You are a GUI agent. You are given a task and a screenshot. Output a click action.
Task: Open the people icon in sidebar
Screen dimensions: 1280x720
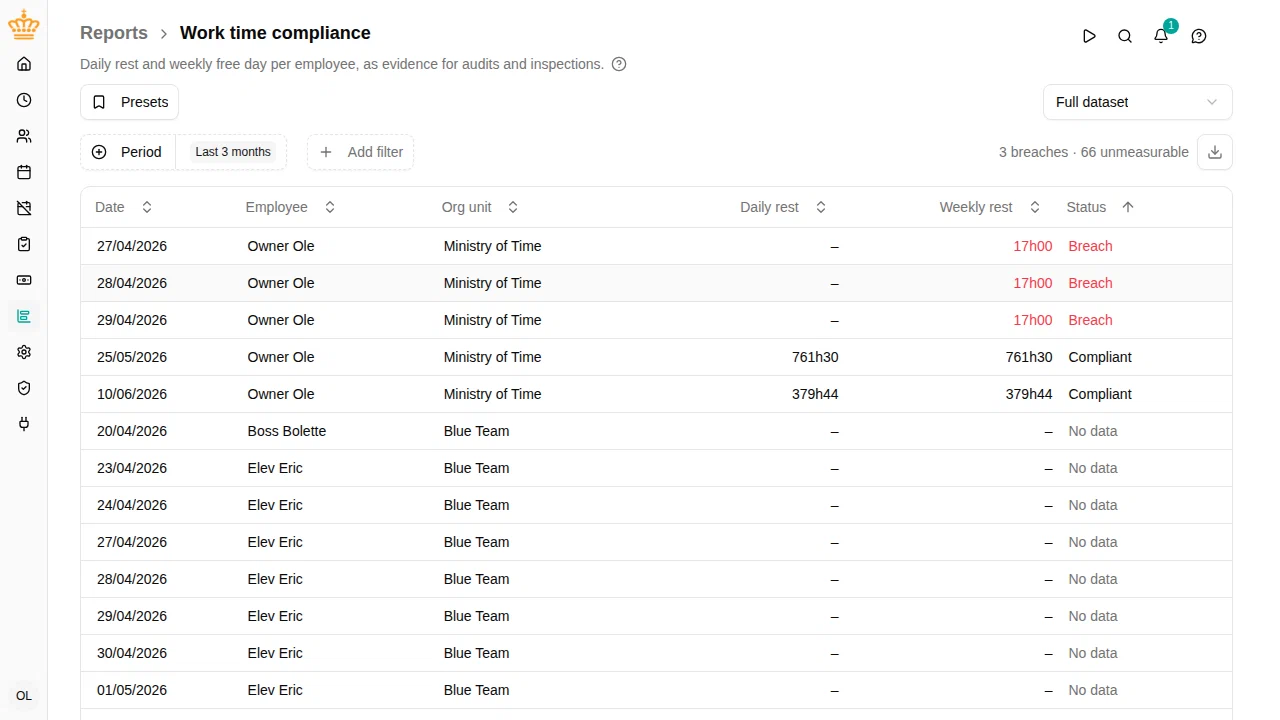coord(24,136)
